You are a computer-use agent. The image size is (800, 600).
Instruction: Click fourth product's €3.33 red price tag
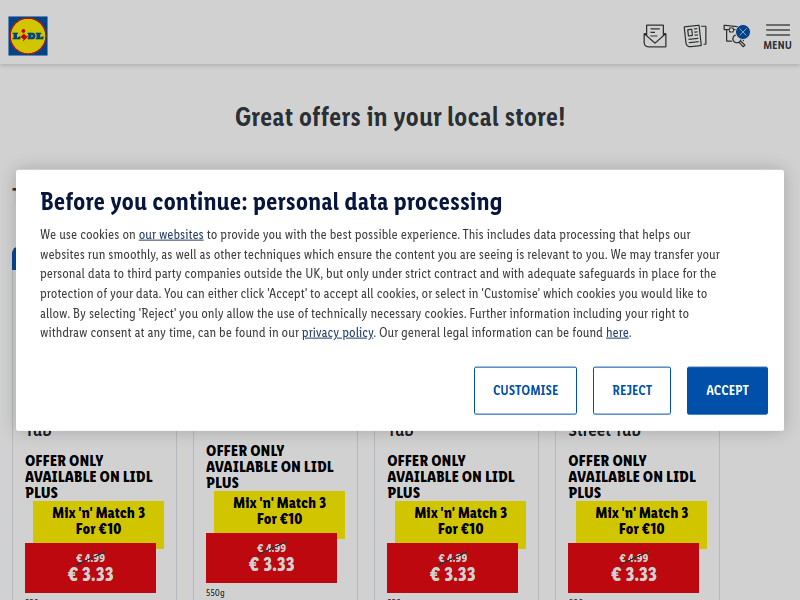point(633,568)
